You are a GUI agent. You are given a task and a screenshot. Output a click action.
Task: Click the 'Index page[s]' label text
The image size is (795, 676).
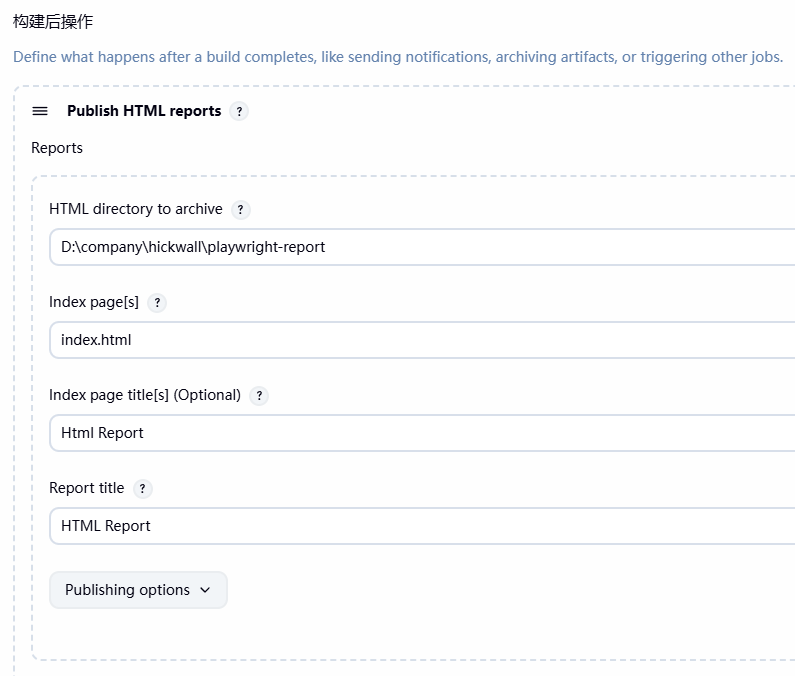94,302
